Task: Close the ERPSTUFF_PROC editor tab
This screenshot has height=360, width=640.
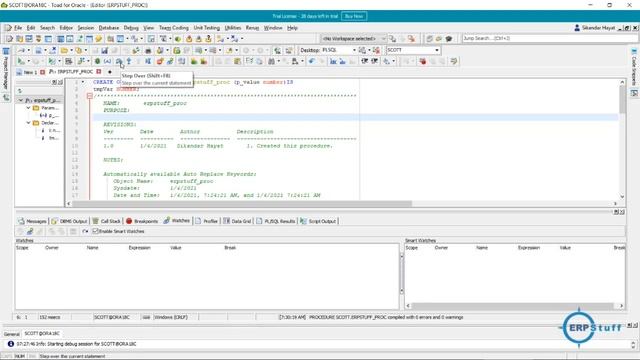Action: click(99, 72)
